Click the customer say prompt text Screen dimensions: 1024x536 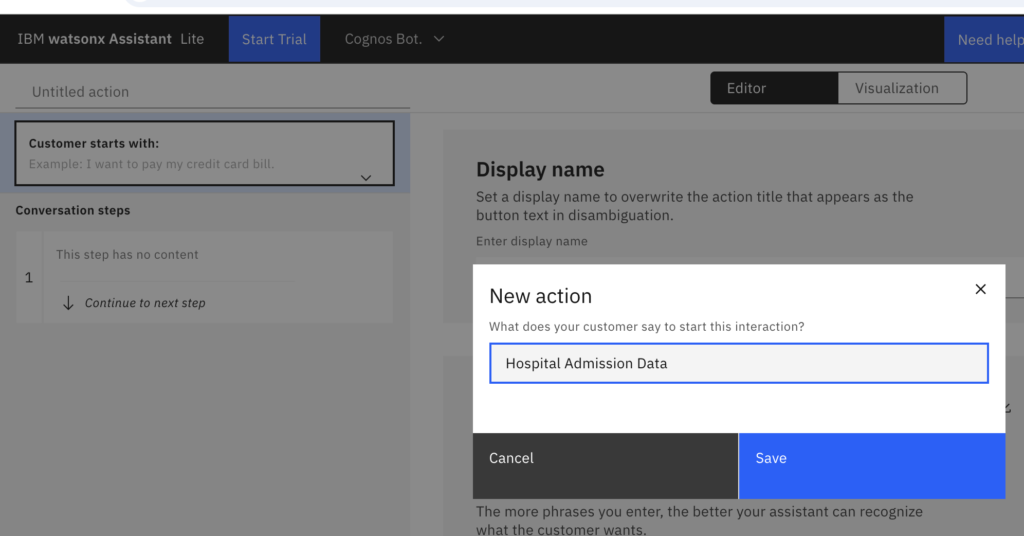647,326
